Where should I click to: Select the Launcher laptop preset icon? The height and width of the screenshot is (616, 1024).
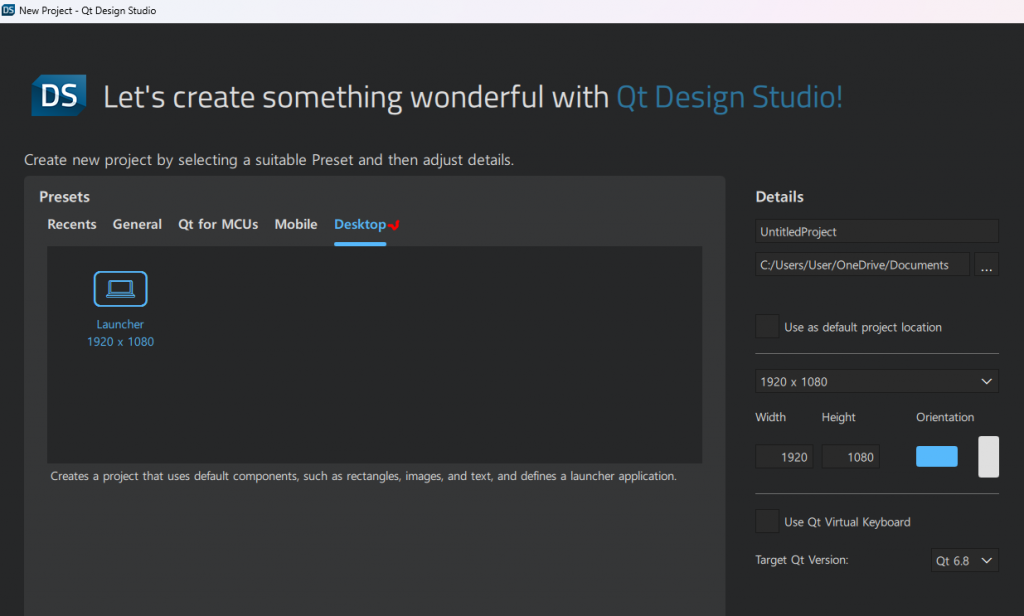coord(120,289)
